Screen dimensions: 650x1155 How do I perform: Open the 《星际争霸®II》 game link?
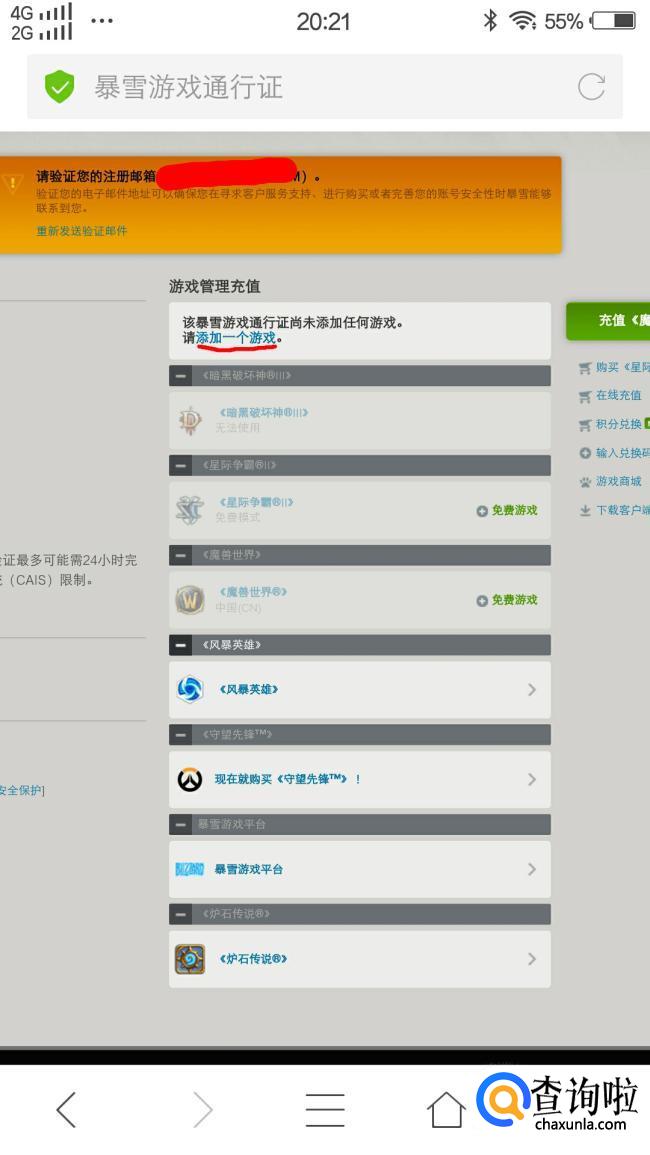click(x=256, y=502)
